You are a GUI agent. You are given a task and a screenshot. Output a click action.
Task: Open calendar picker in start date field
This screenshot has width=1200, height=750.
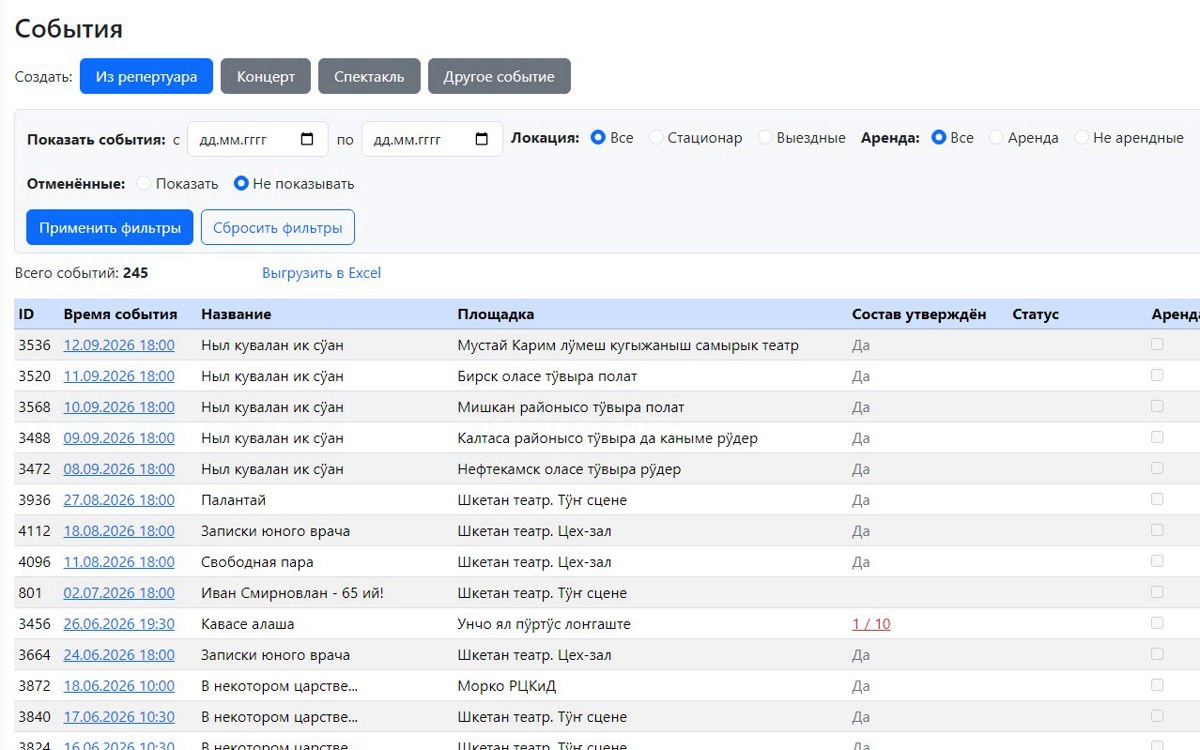point(308,139)
